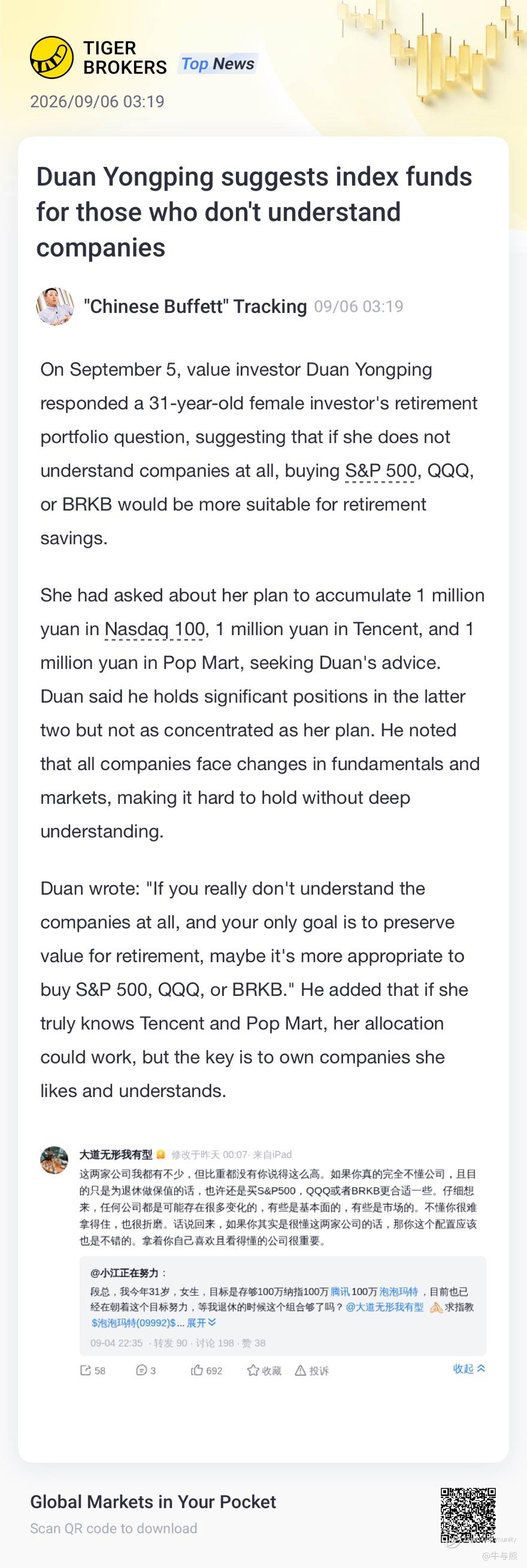Click the Tiger Brokers logo icon
This screenshot has height=1568, width=527.
coord(52,57)
